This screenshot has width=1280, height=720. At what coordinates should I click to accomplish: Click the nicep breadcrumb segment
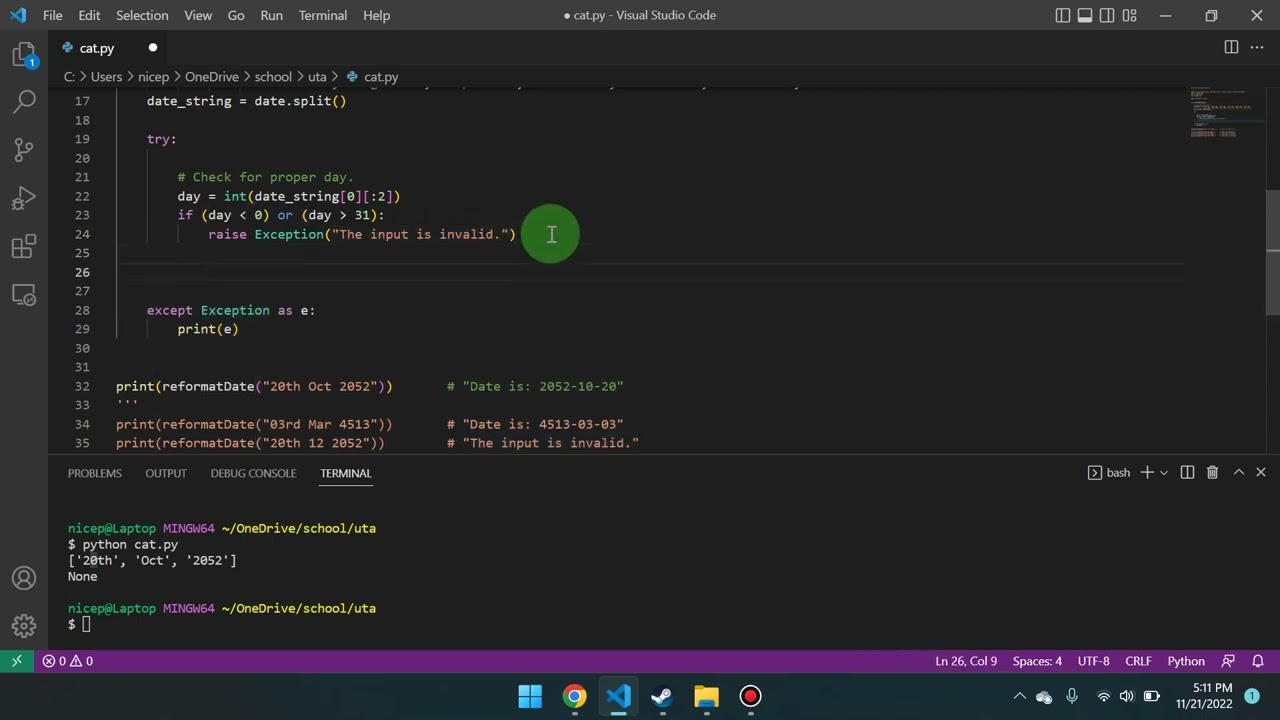(154, 77)
